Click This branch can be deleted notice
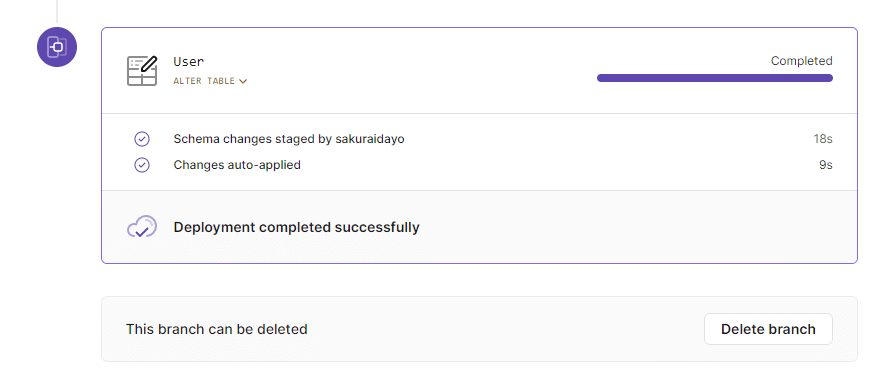 click(x=216, y=329)
